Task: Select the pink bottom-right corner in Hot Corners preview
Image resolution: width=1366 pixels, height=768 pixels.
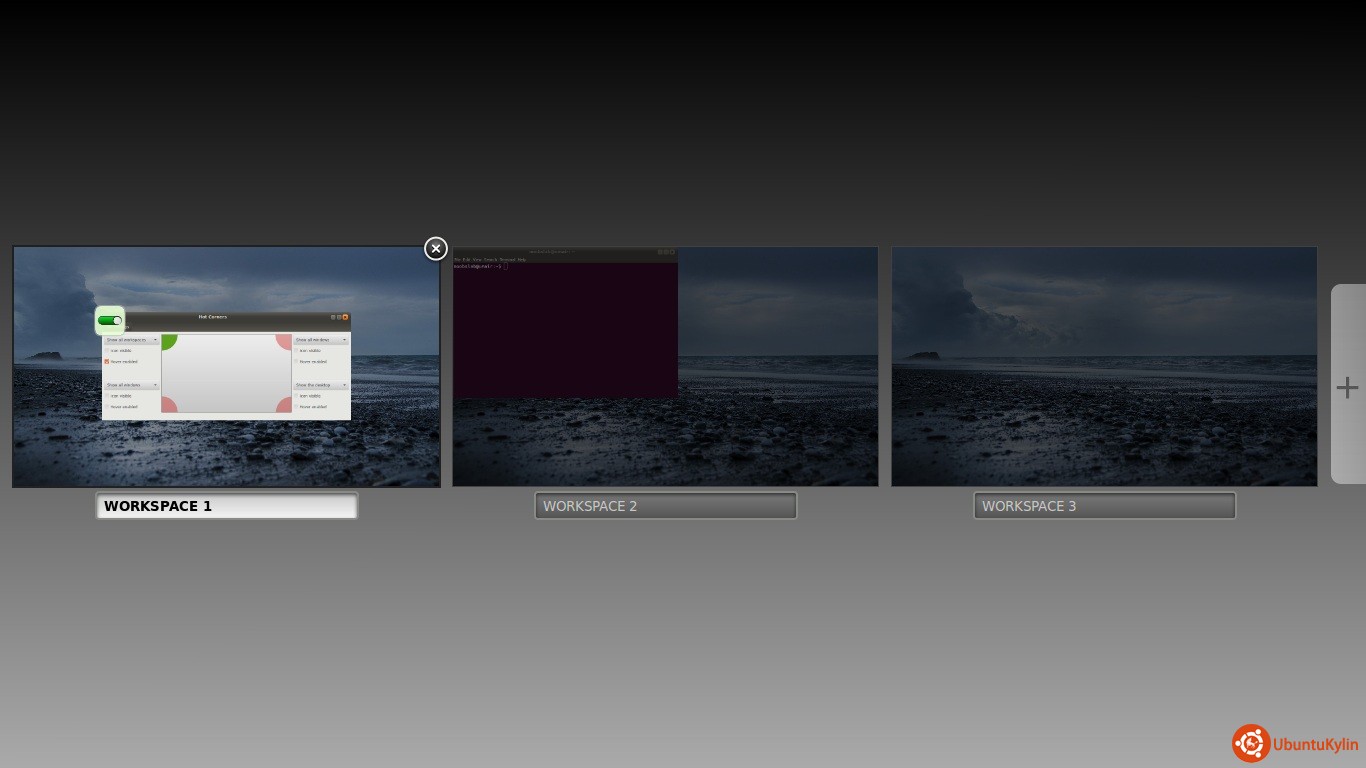Action: [285, 405]
